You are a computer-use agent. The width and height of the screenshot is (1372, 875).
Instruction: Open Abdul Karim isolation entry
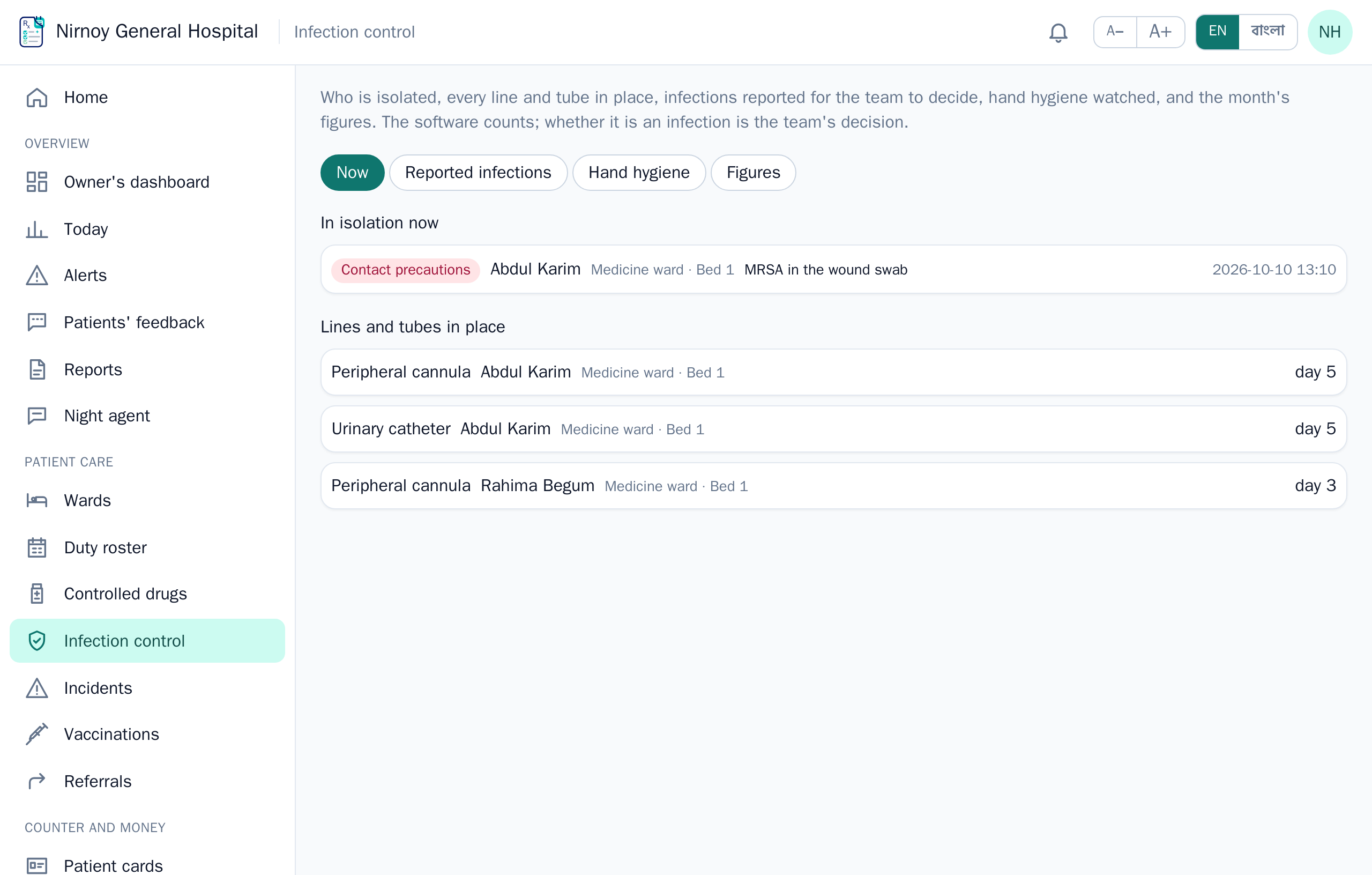coord(833,270)
